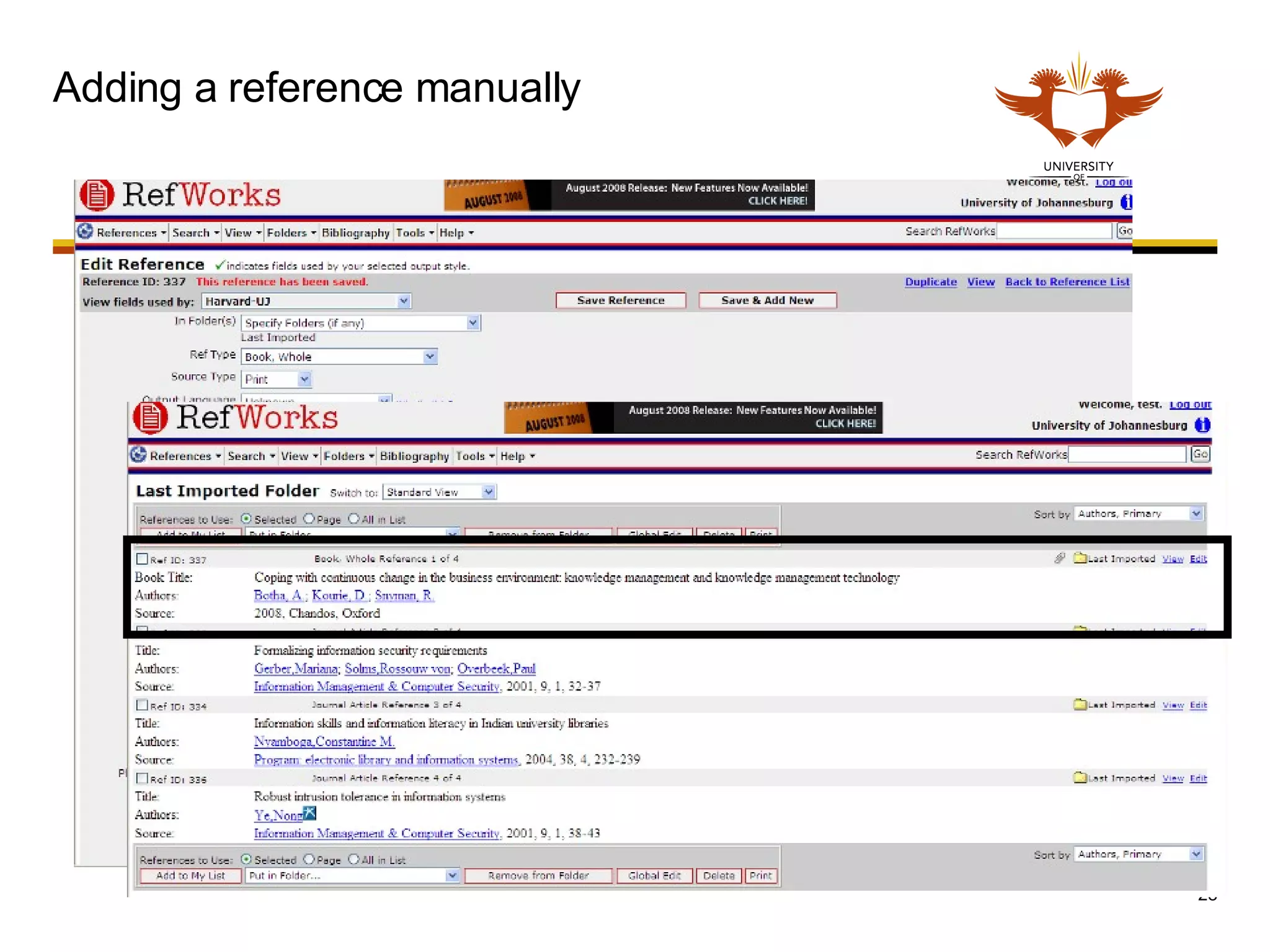Screen dimensions: 1270x952
Task: Click the bottom Remove from Folder button
Action: tap(538, 876)
